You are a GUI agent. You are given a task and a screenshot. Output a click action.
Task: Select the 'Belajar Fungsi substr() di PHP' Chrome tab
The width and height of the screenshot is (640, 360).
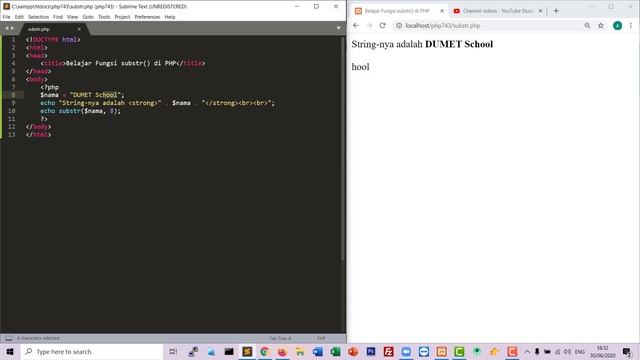[397, 11]
